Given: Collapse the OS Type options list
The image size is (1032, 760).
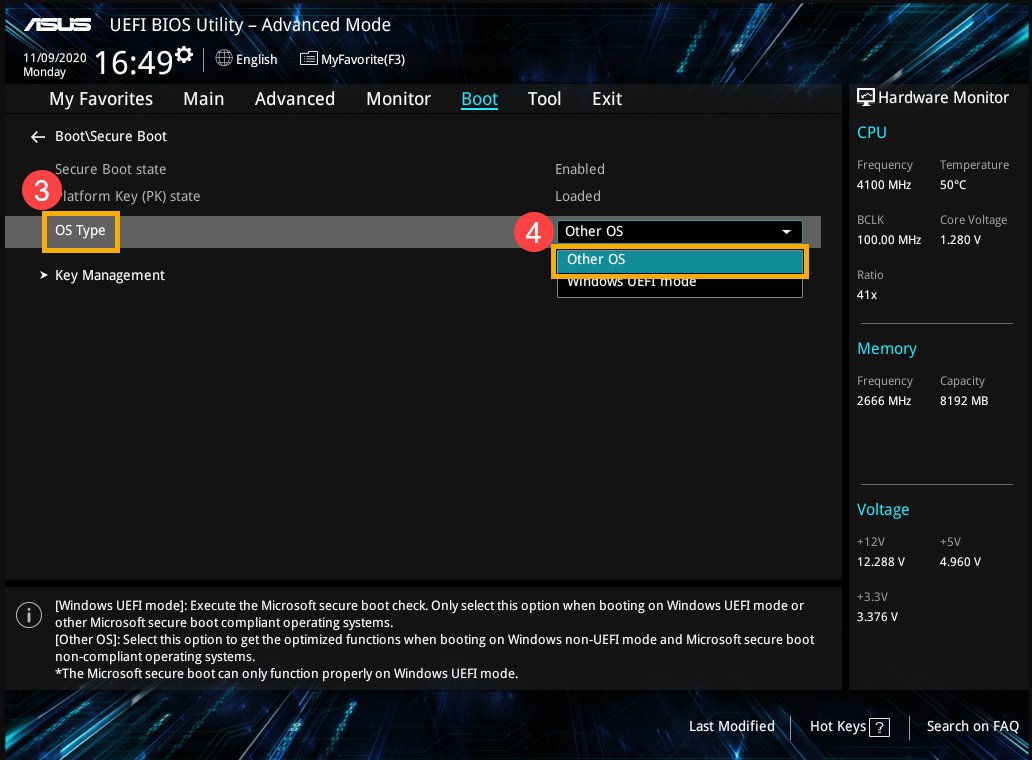Looking at the screenshot, I should (x=787, y=231).
